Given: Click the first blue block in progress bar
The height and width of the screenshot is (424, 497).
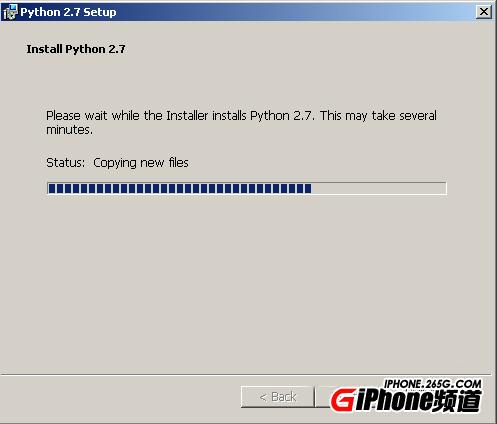Looking at the screenshot, I should click(52, 188).
